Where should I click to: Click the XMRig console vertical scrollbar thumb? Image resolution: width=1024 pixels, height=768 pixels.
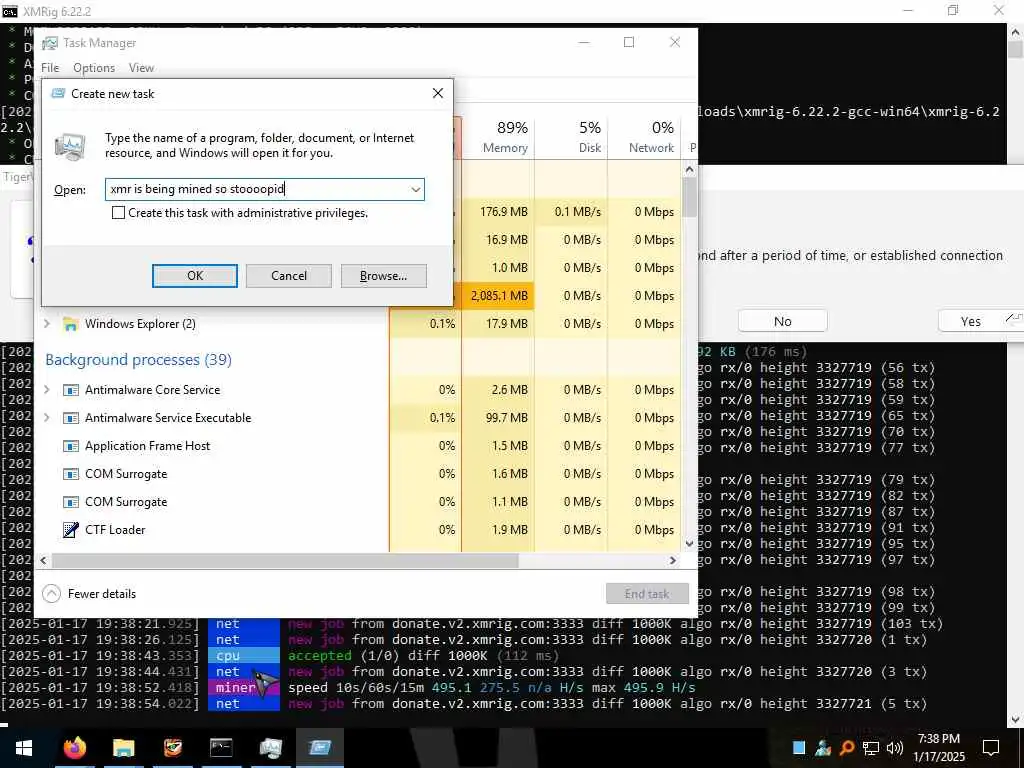pyautogui.click(x=1016, y=50)
